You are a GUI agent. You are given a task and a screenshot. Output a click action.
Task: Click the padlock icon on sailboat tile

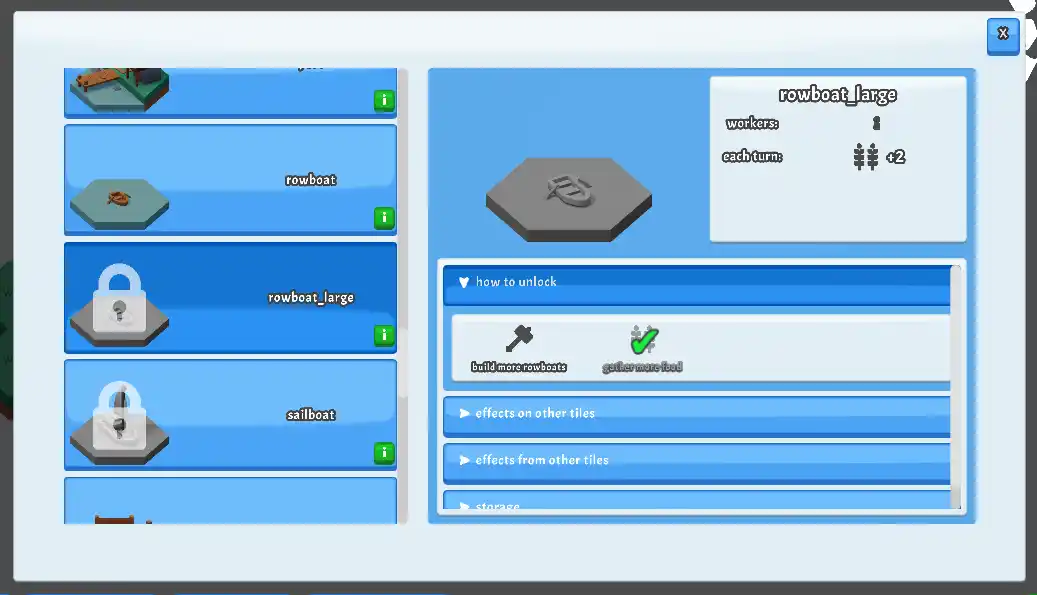pos(119,416)
